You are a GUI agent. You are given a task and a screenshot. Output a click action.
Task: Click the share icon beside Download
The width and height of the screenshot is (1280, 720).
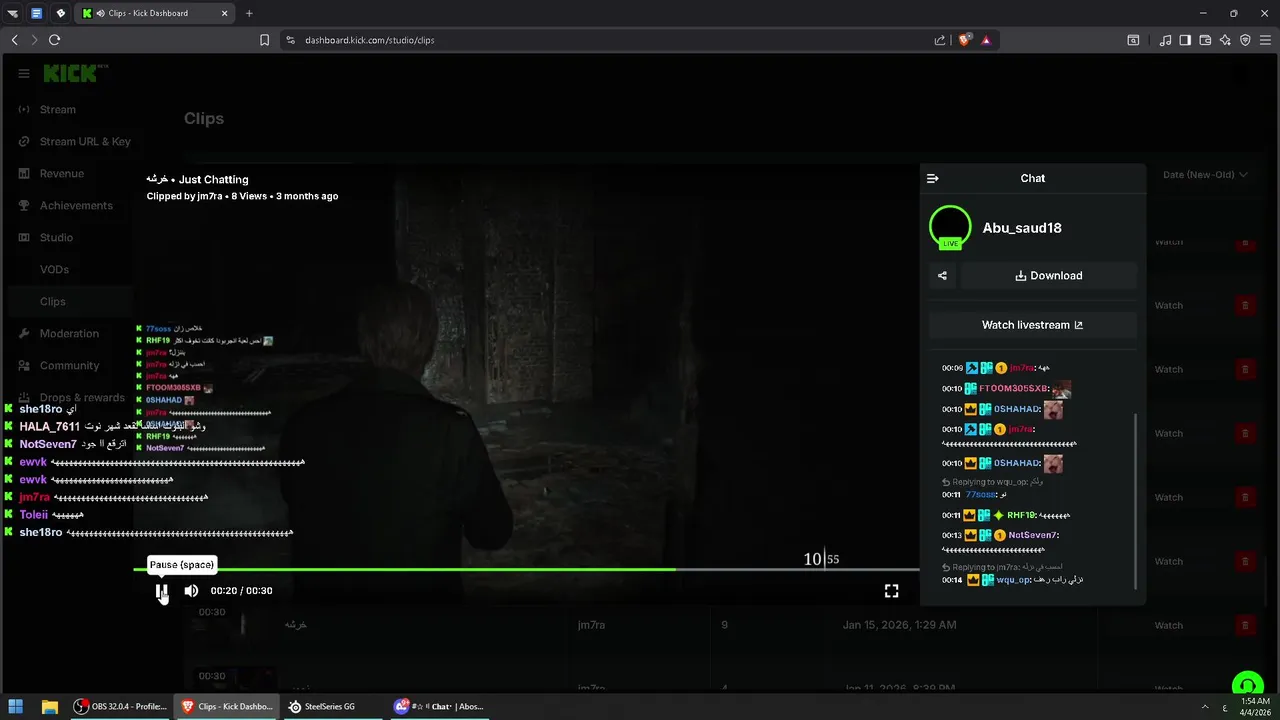point(942,276)
